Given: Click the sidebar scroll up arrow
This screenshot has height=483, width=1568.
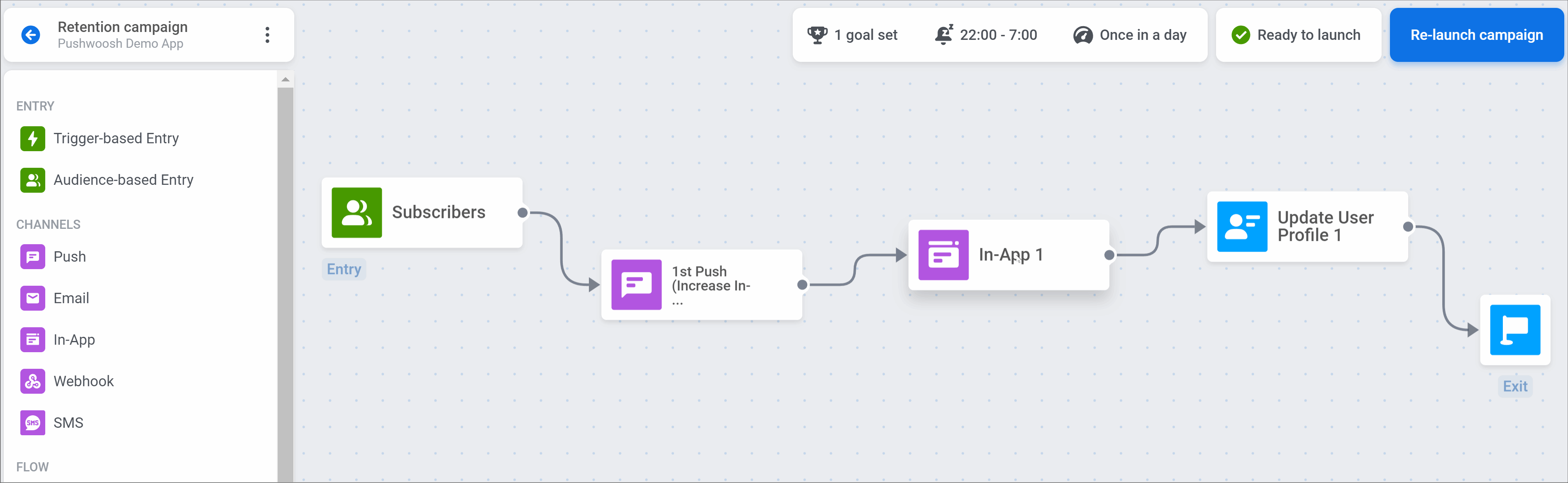Looking at the screenshot, I should (285, 79).
